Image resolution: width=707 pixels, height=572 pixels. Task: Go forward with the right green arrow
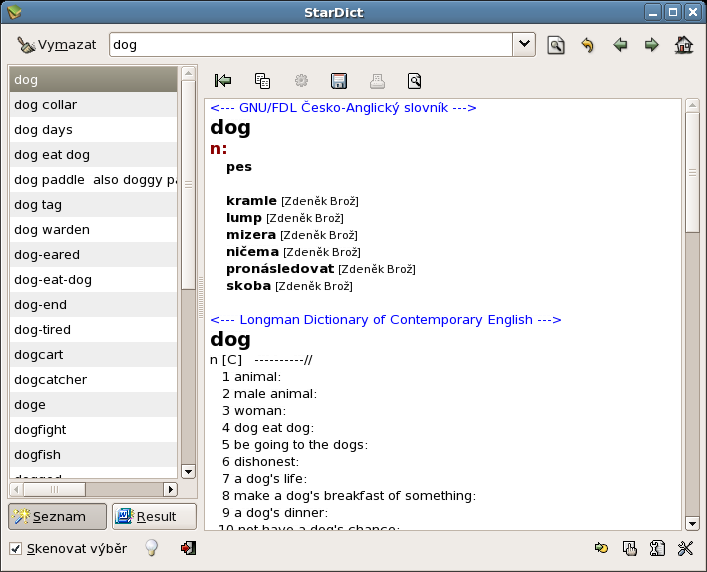[x=651, y=45]
